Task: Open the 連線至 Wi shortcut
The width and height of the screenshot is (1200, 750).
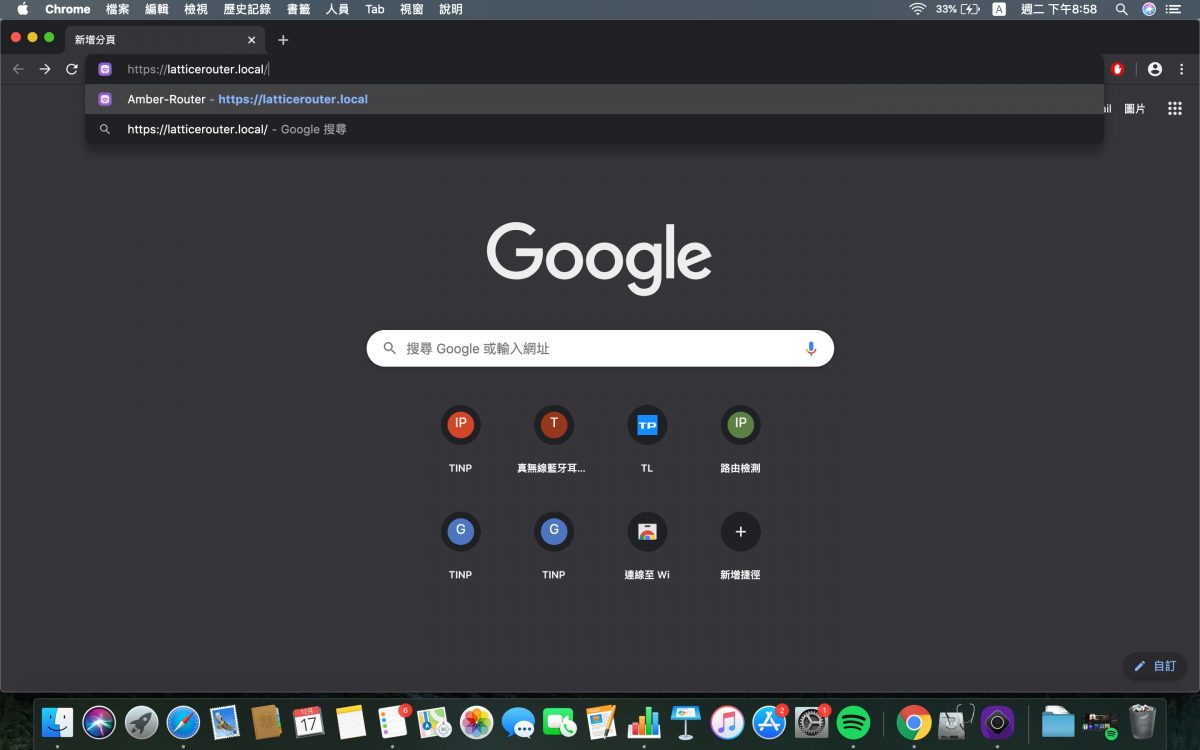Action: (x=647, y=545)
